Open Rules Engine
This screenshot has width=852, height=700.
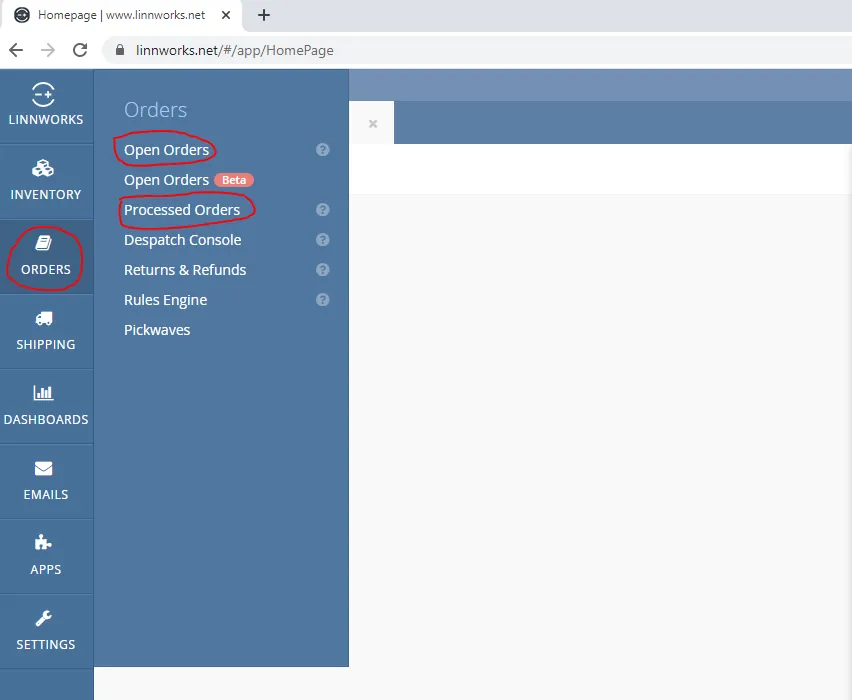click(166, 300)
